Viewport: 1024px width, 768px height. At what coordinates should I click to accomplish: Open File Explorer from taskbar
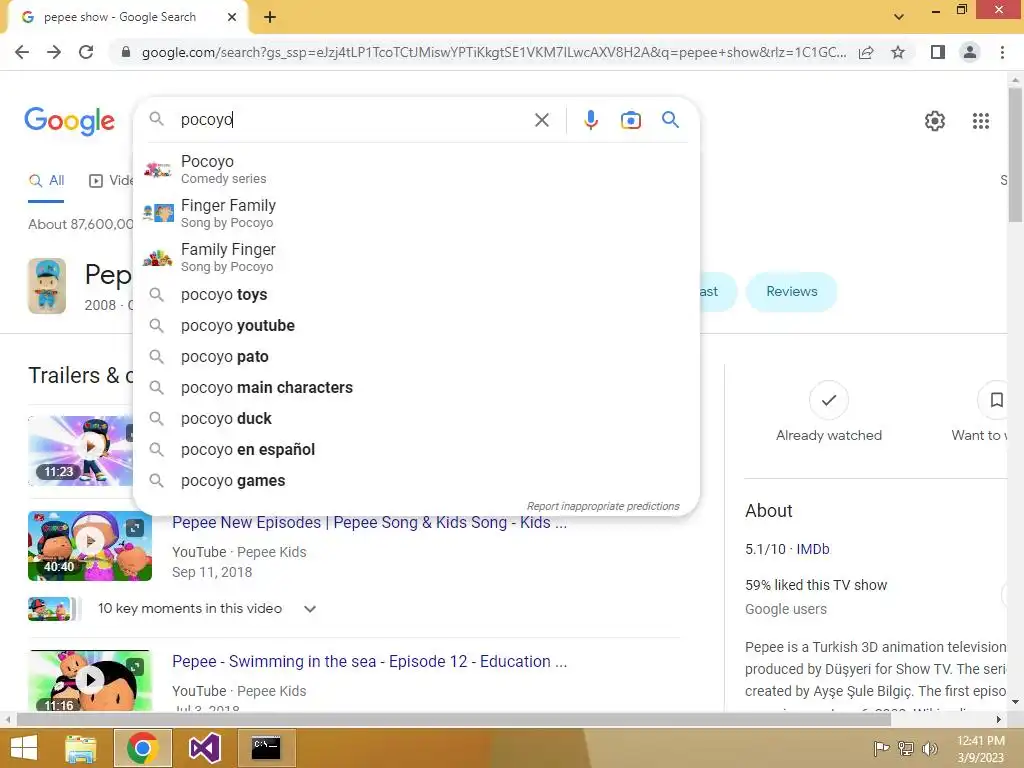81,748
